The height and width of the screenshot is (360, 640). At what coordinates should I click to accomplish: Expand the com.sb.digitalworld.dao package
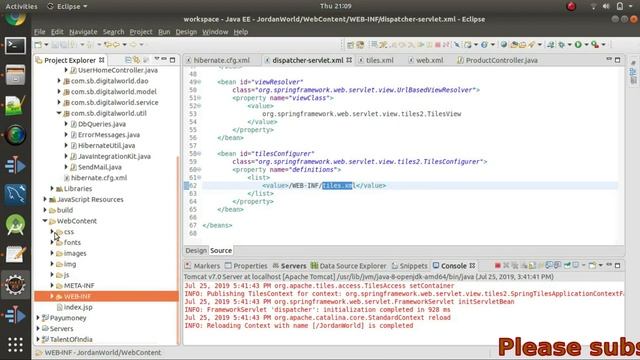pyautogui.click(x=59, y=81)
